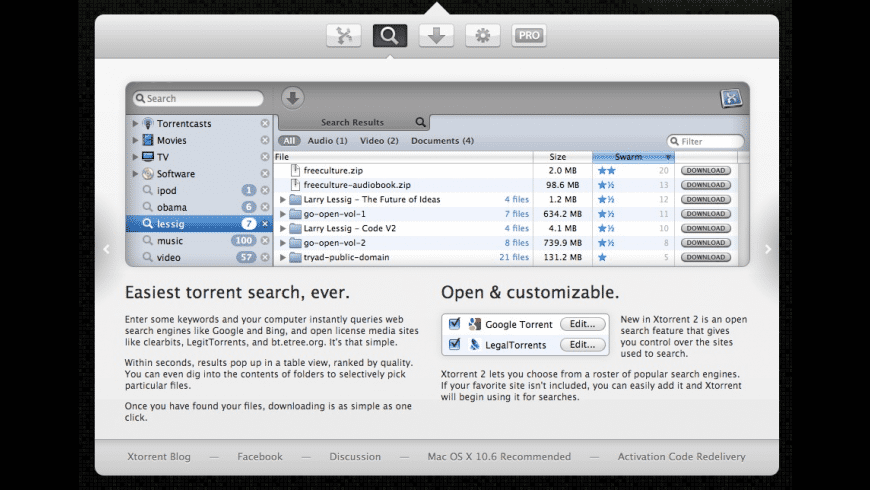
Task: Edit the Google Torrent search engine
Action: 583,324
